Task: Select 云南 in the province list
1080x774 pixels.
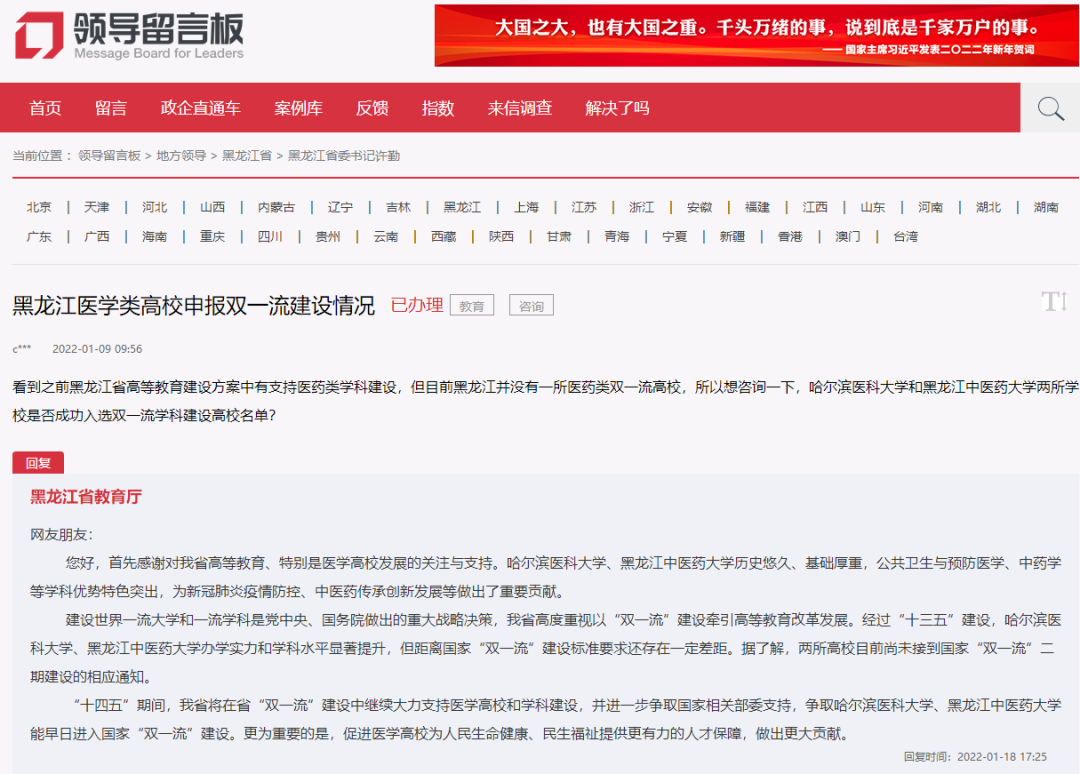Action: tap(386, 237)
